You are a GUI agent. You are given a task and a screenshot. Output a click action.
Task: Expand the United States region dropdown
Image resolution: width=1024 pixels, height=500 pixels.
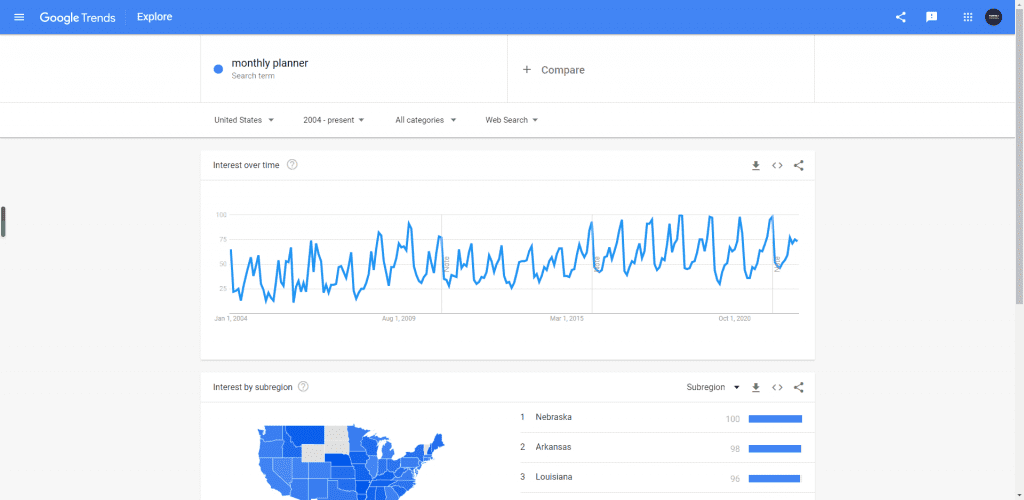pos(244,120)
